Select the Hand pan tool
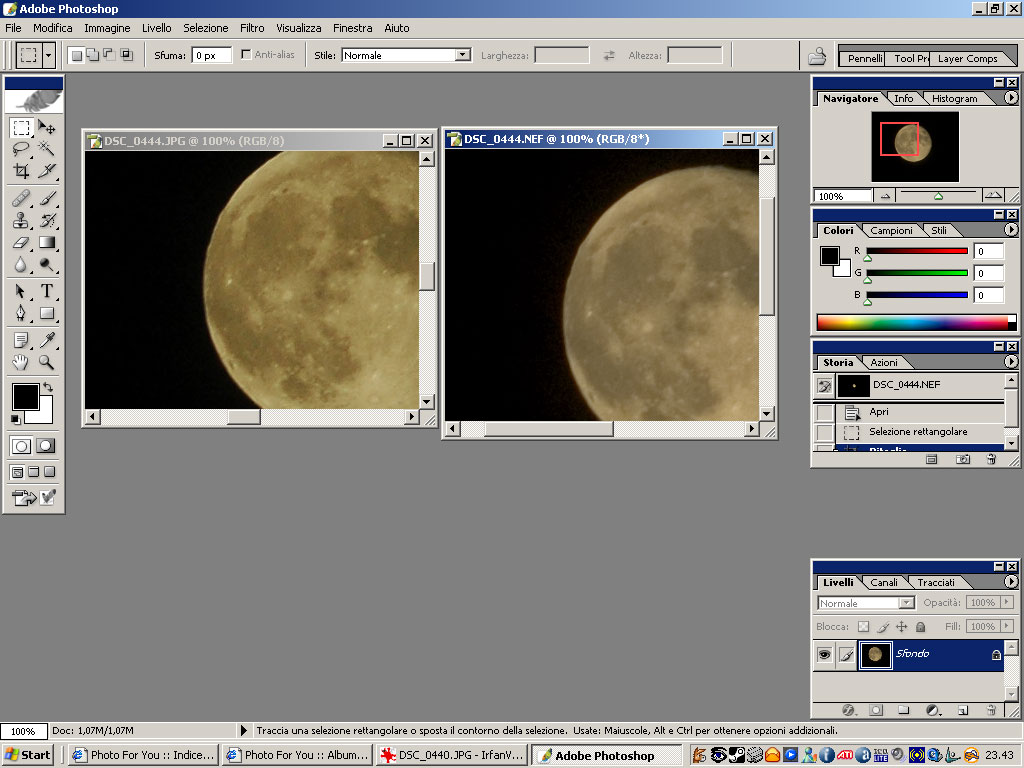Screen dimensions: 1024x768 coord(21,362)
